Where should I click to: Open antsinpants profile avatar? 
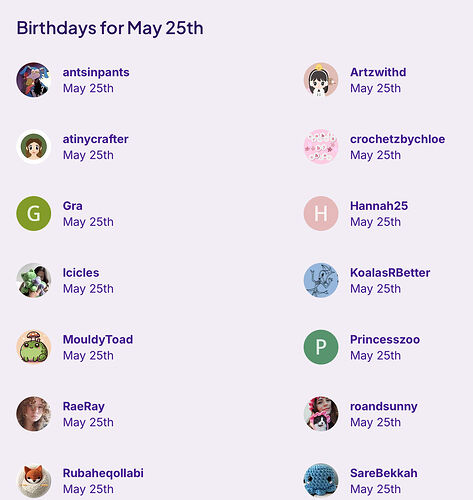(34, 80)
